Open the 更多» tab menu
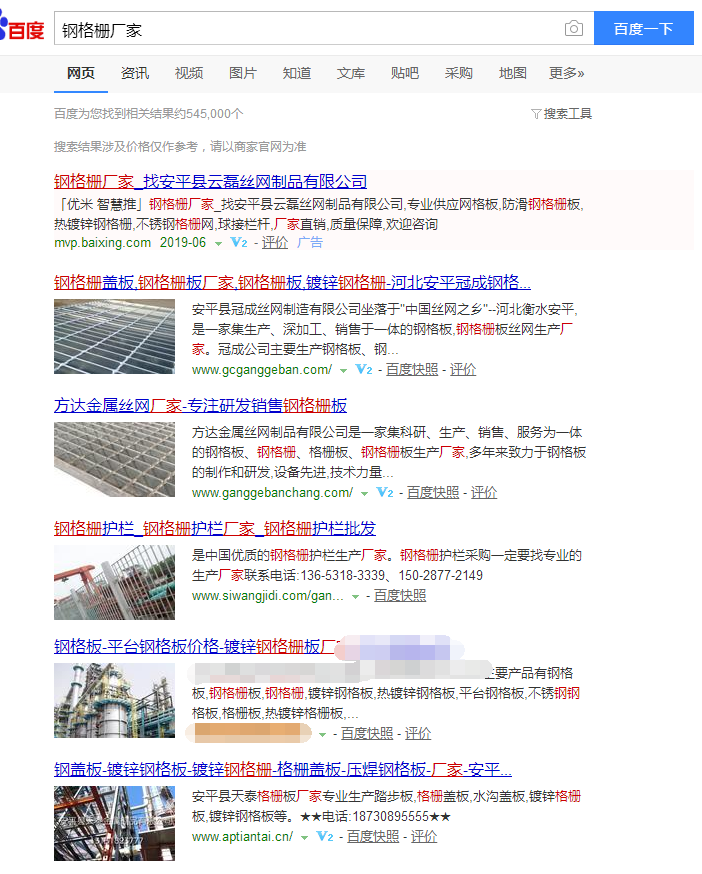Image resolution: width=702 pixels, height=874 pixels. pyautogui.click(x=567, y=73)
